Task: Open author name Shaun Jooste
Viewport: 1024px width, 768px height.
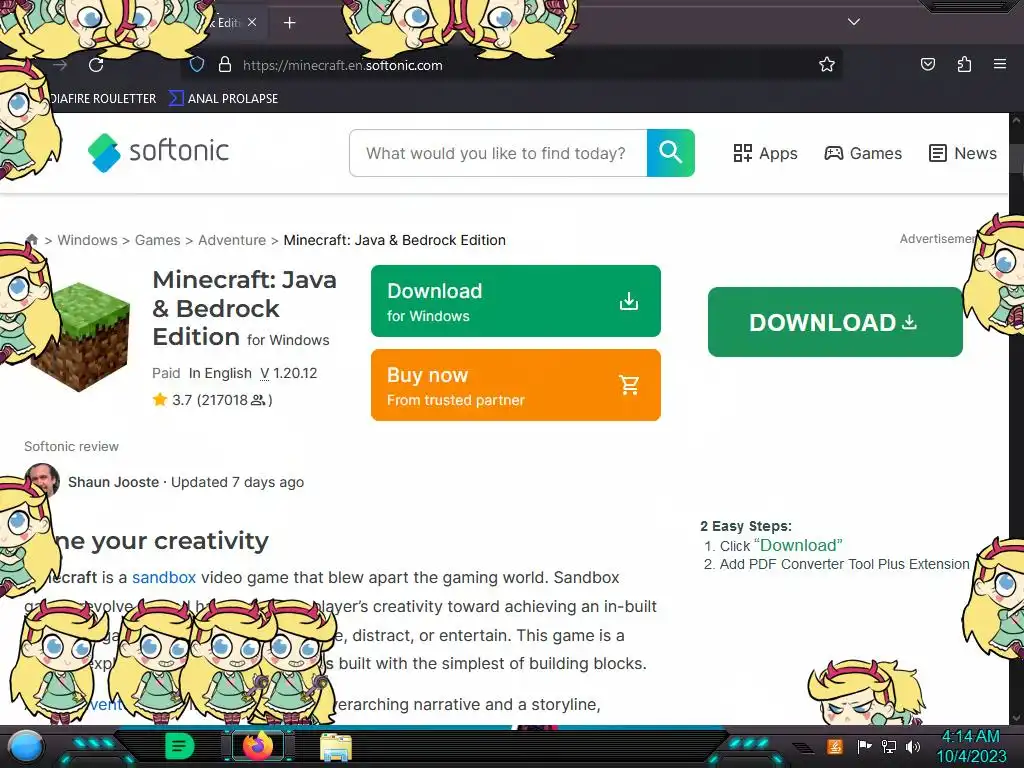Action: [x=114, y=482]
